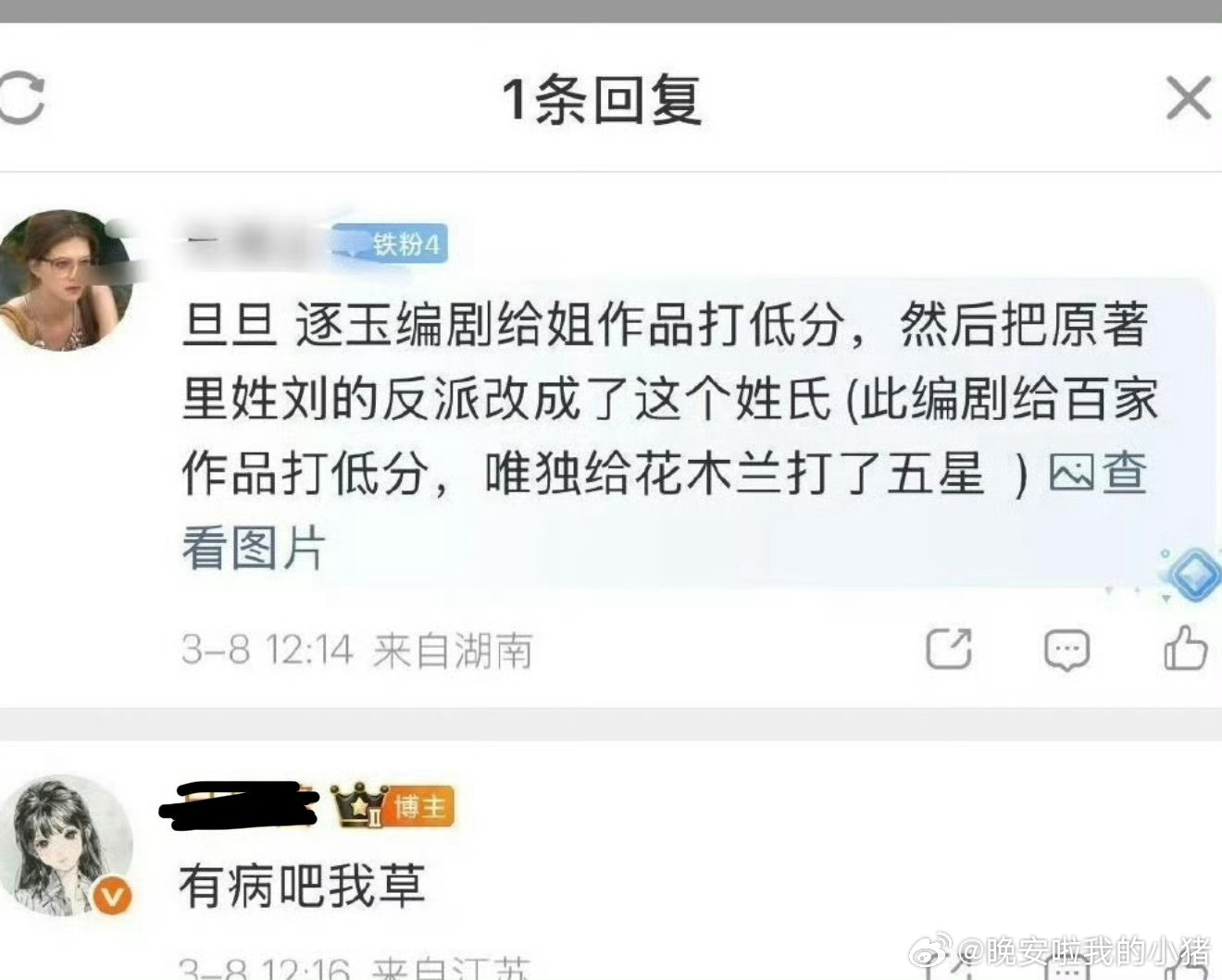Tap the crown membership badge

click(x=359, y=806)
